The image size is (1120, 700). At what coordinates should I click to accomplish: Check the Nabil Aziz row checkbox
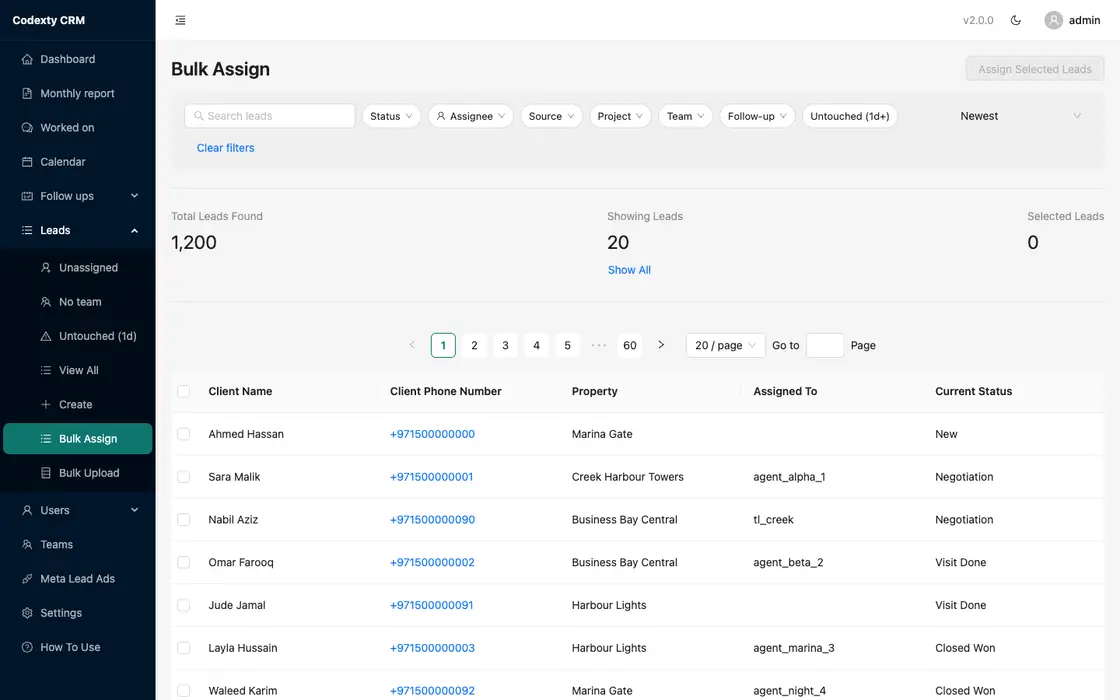pyautogui.click(x=184, y=520)
